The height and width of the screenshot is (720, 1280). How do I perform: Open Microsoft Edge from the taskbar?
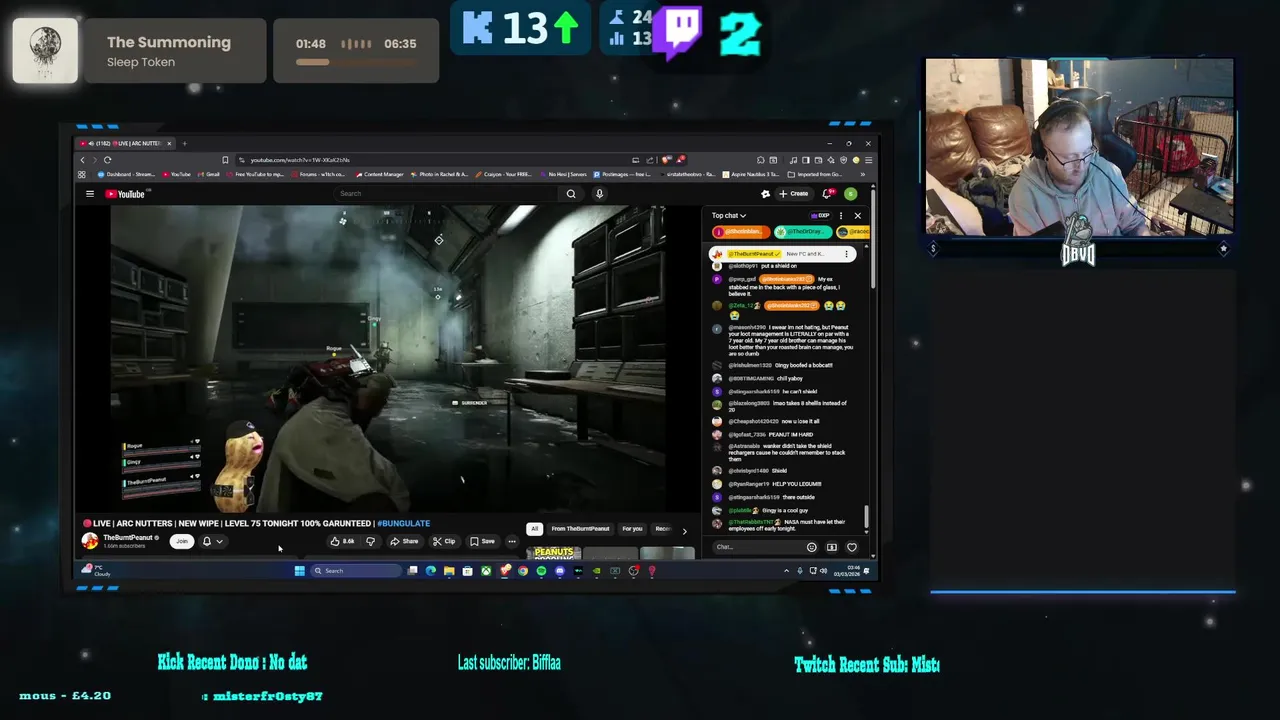point(431,571)
